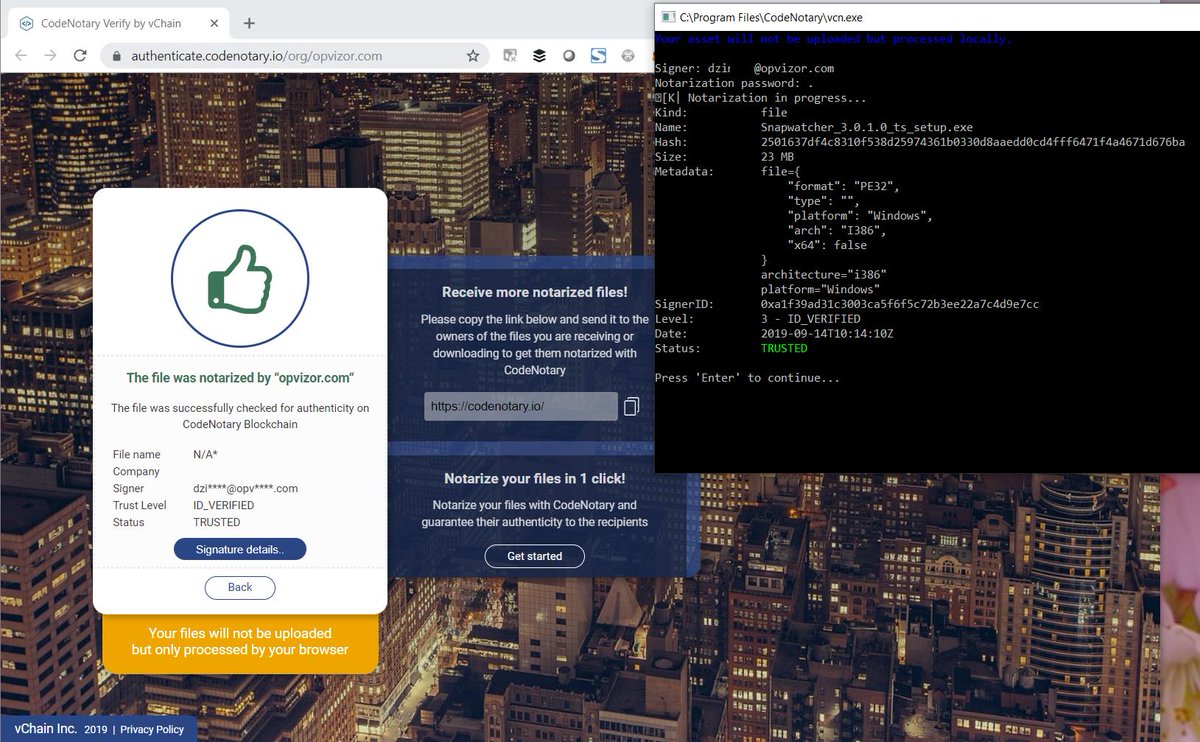Open the Privacy Policy link
This screenshot has width=1200, height=742.
click(x=152, y=729)
